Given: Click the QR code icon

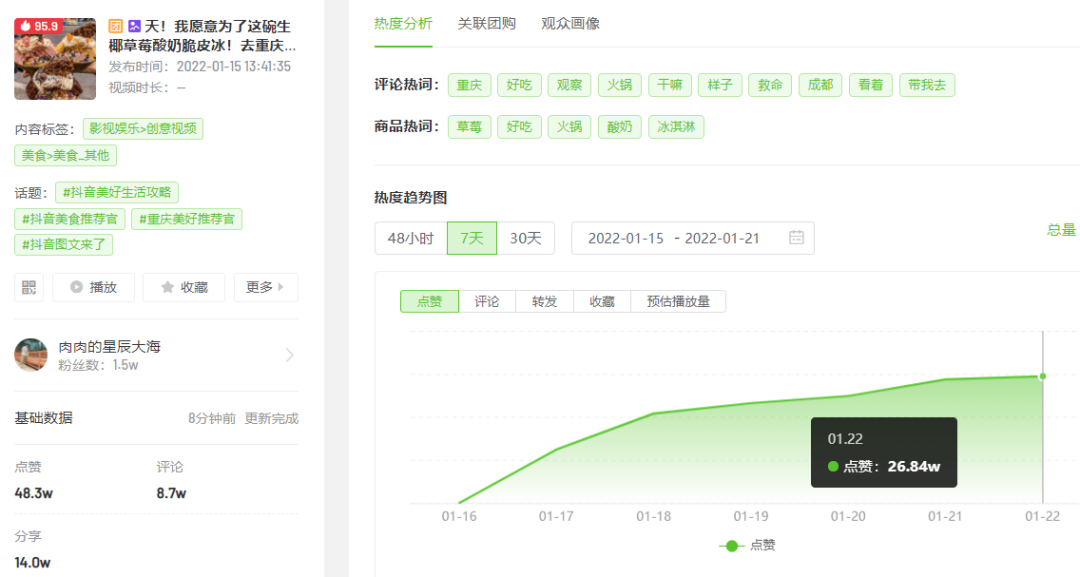Looking at the screenshot, I should pos(29,288).
